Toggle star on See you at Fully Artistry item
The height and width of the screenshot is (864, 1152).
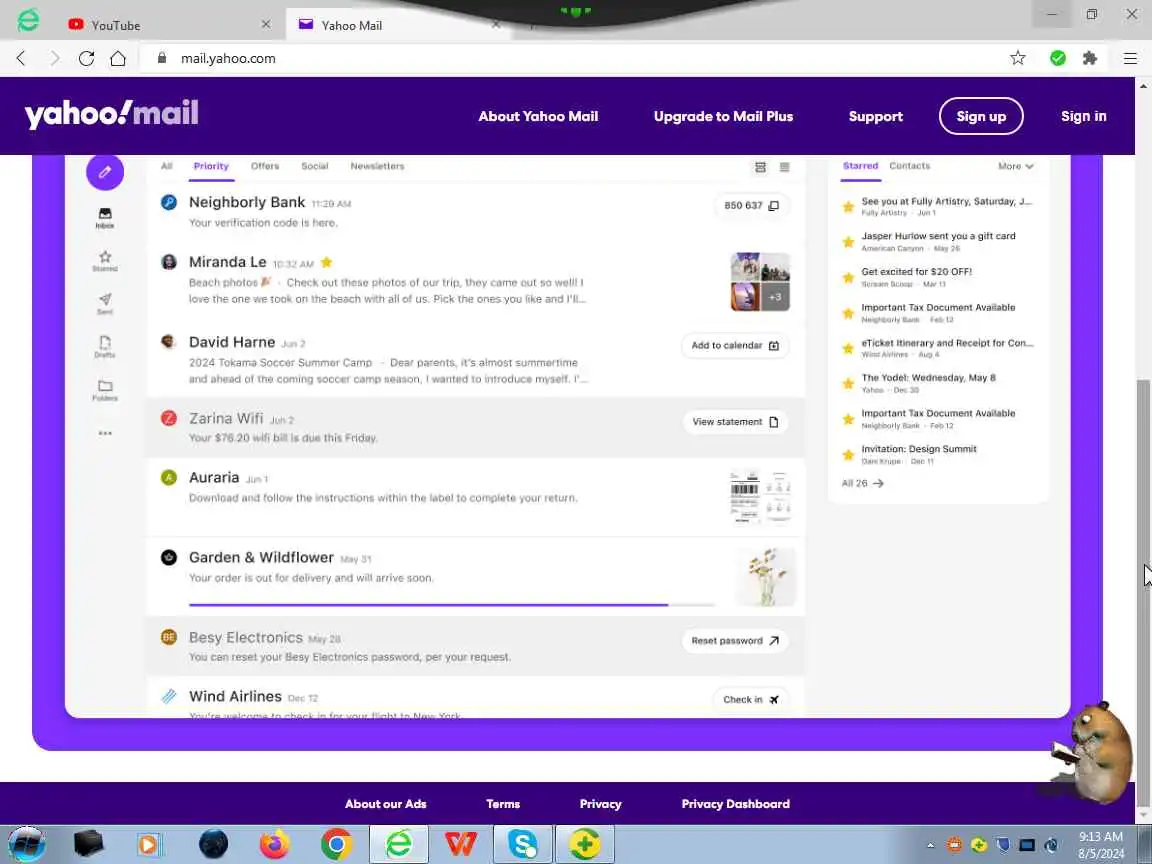848,206
